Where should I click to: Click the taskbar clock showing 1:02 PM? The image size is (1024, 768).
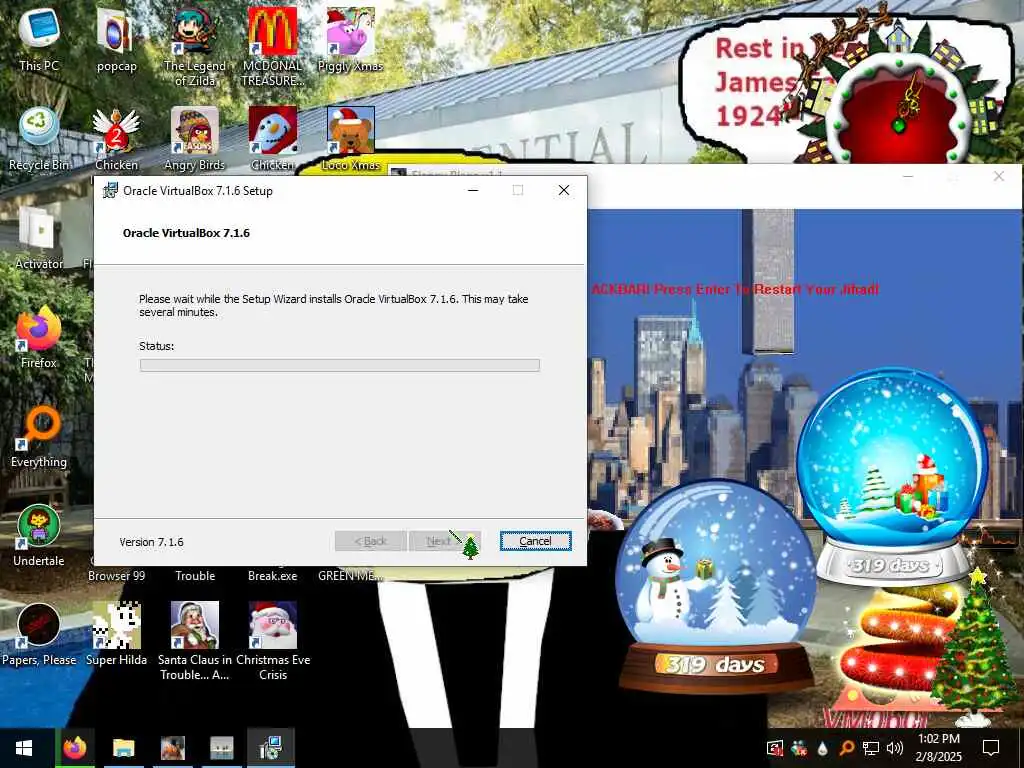938,748
